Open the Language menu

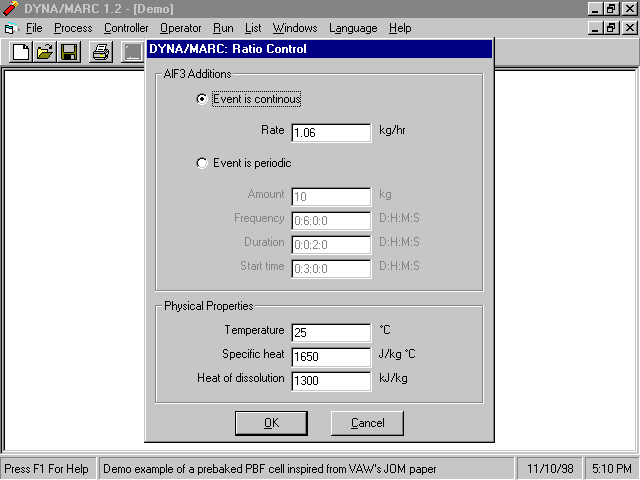pyautogui.click(x=353, y=28)
